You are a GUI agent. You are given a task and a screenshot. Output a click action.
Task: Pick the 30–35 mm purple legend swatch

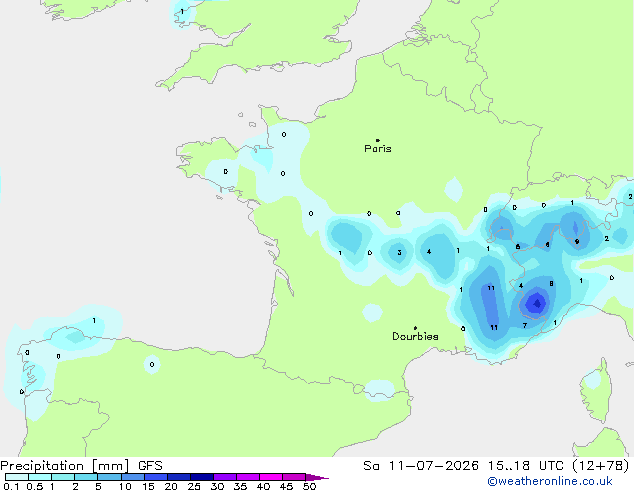click(x=225, y=477)
